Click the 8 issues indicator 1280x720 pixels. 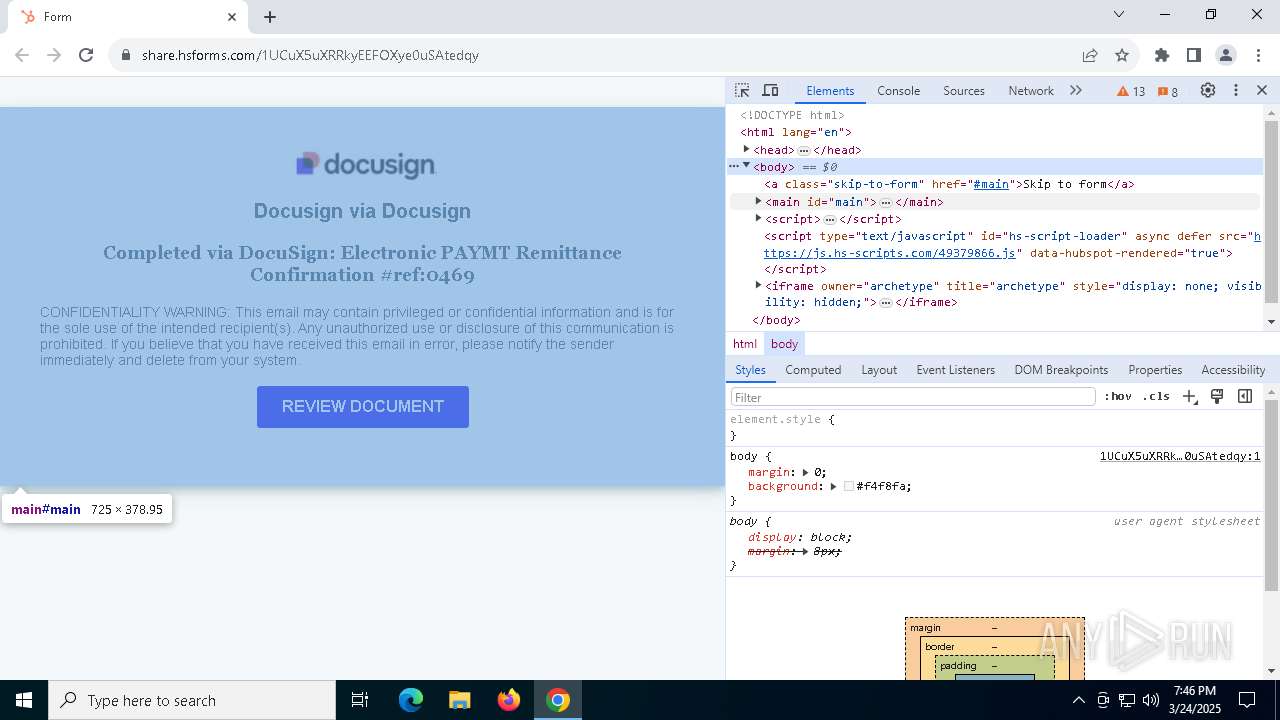click(x=1168, y=91)
